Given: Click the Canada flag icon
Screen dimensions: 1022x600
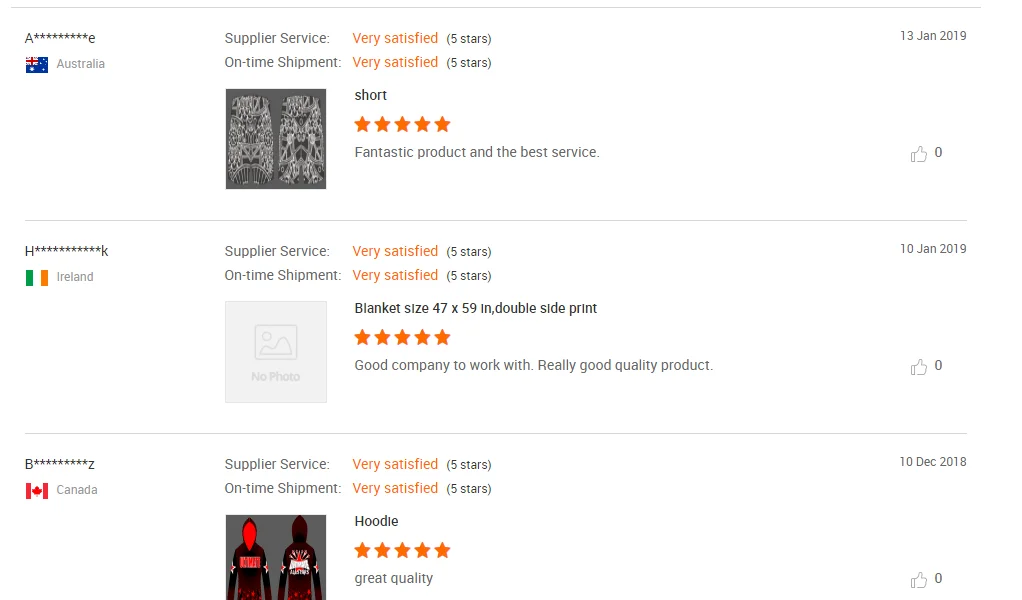Looking at the screenshot, I should point(37,490).
